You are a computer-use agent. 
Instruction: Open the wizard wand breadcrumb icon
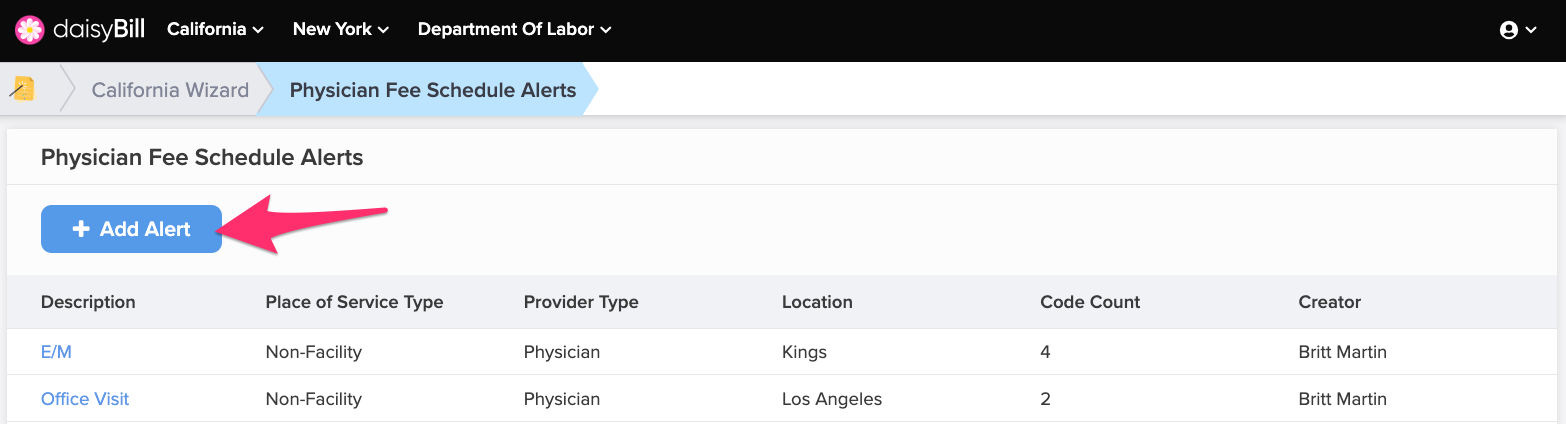(22, 89)
